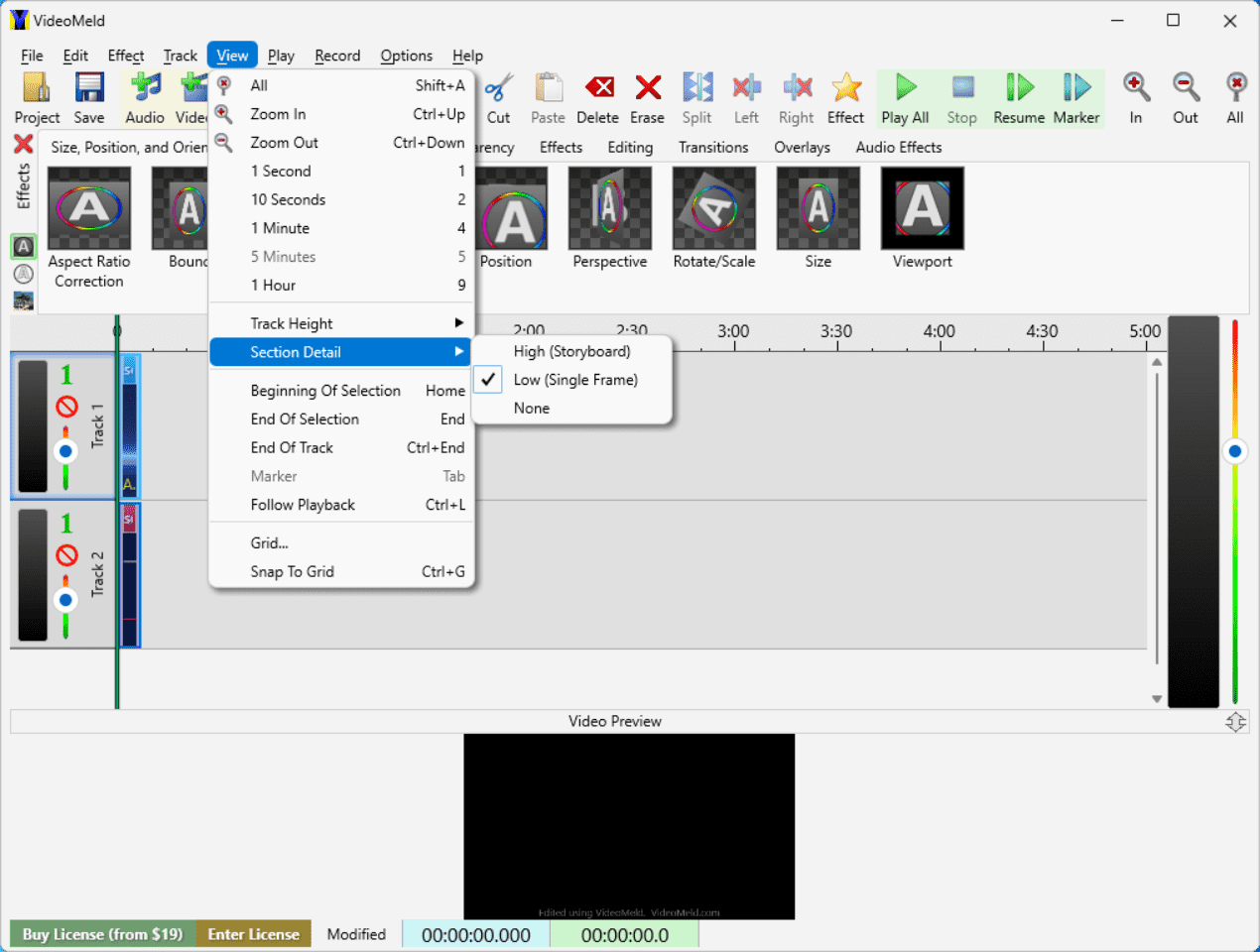Click the trim Right icon

796,98
